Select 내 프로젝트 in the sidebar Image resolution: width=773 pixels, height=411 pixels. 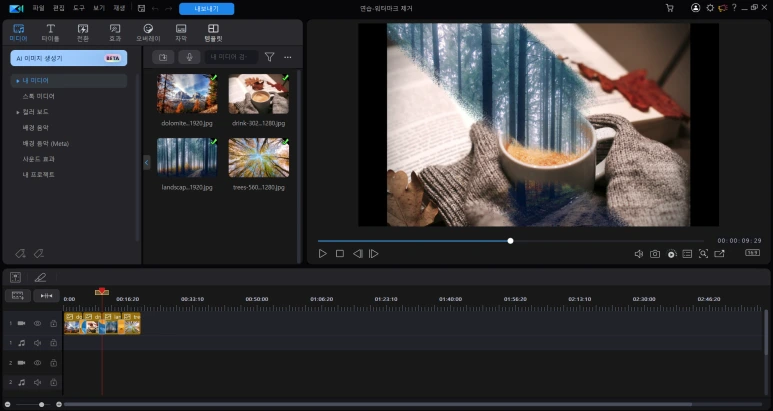[x=38, y=175]
